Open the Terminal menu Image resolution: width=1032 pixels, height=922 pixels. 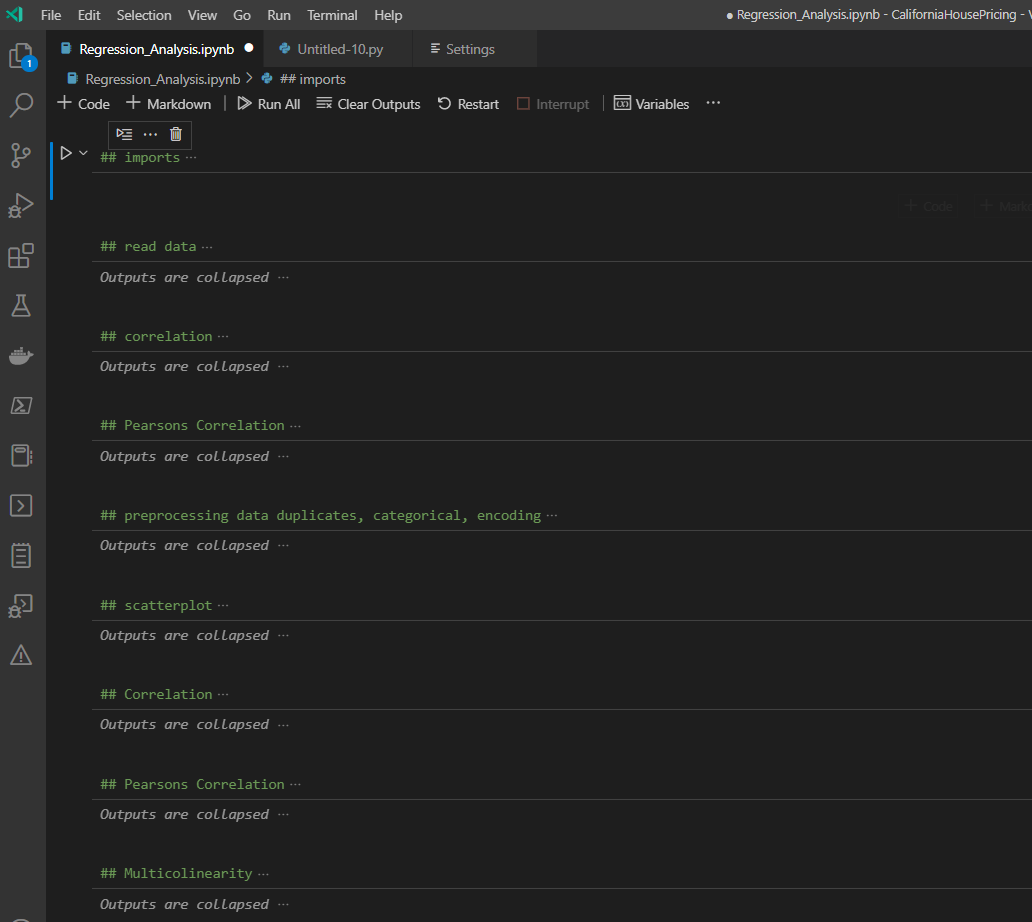pyautogui.click(x=331, y=14)
